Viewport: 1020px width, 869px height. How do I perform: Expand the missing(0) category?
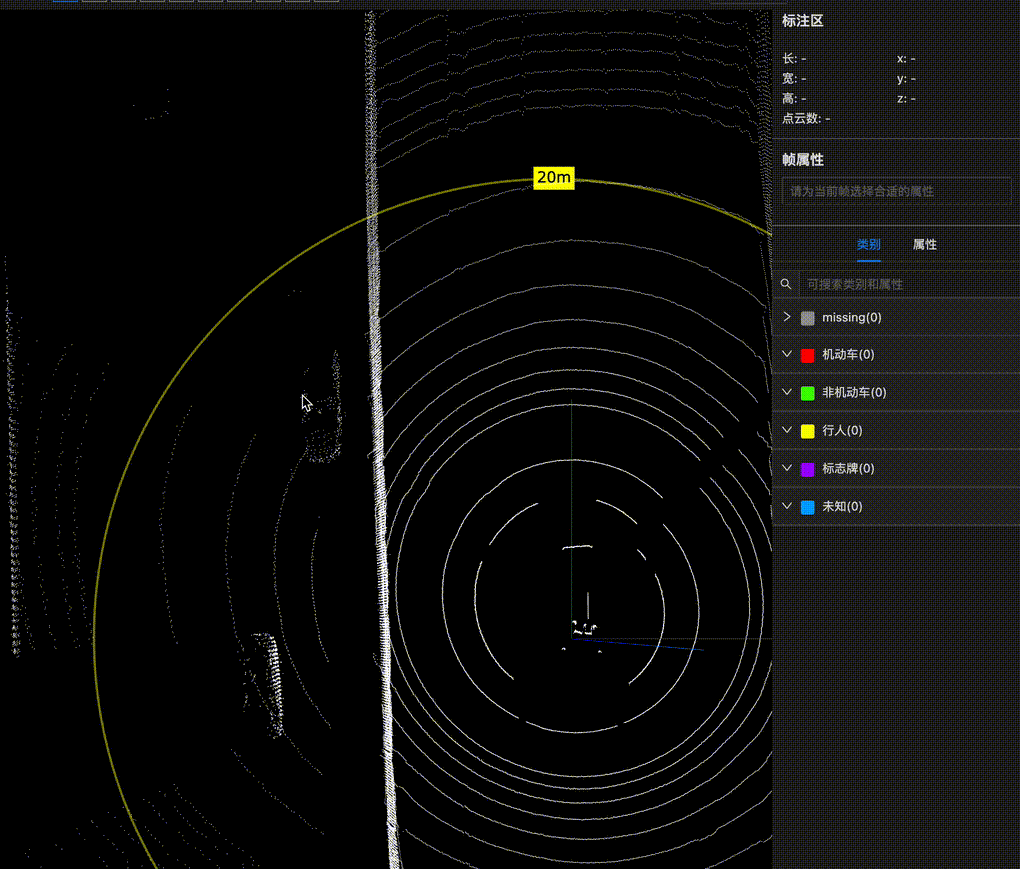pos(787,317)
